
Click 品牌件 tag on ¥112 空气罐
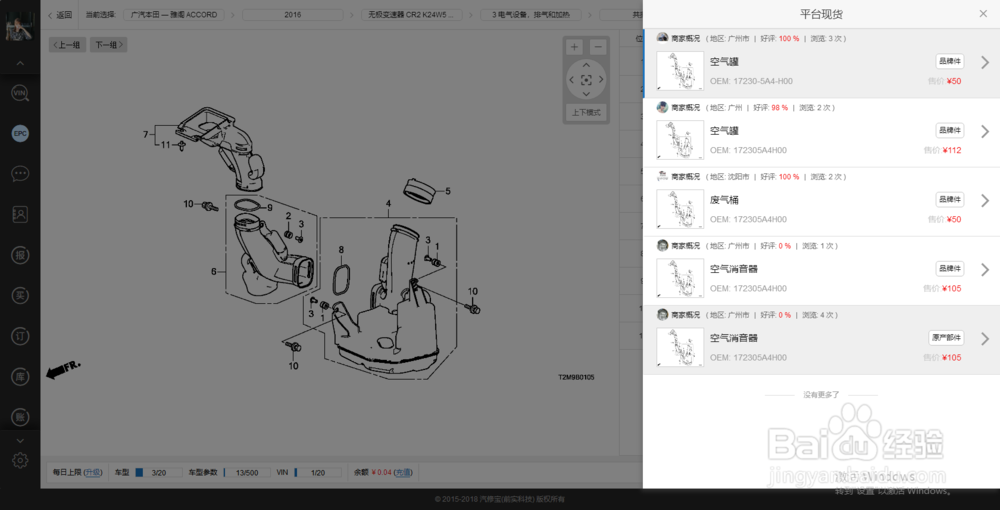[x=950, y=131]
